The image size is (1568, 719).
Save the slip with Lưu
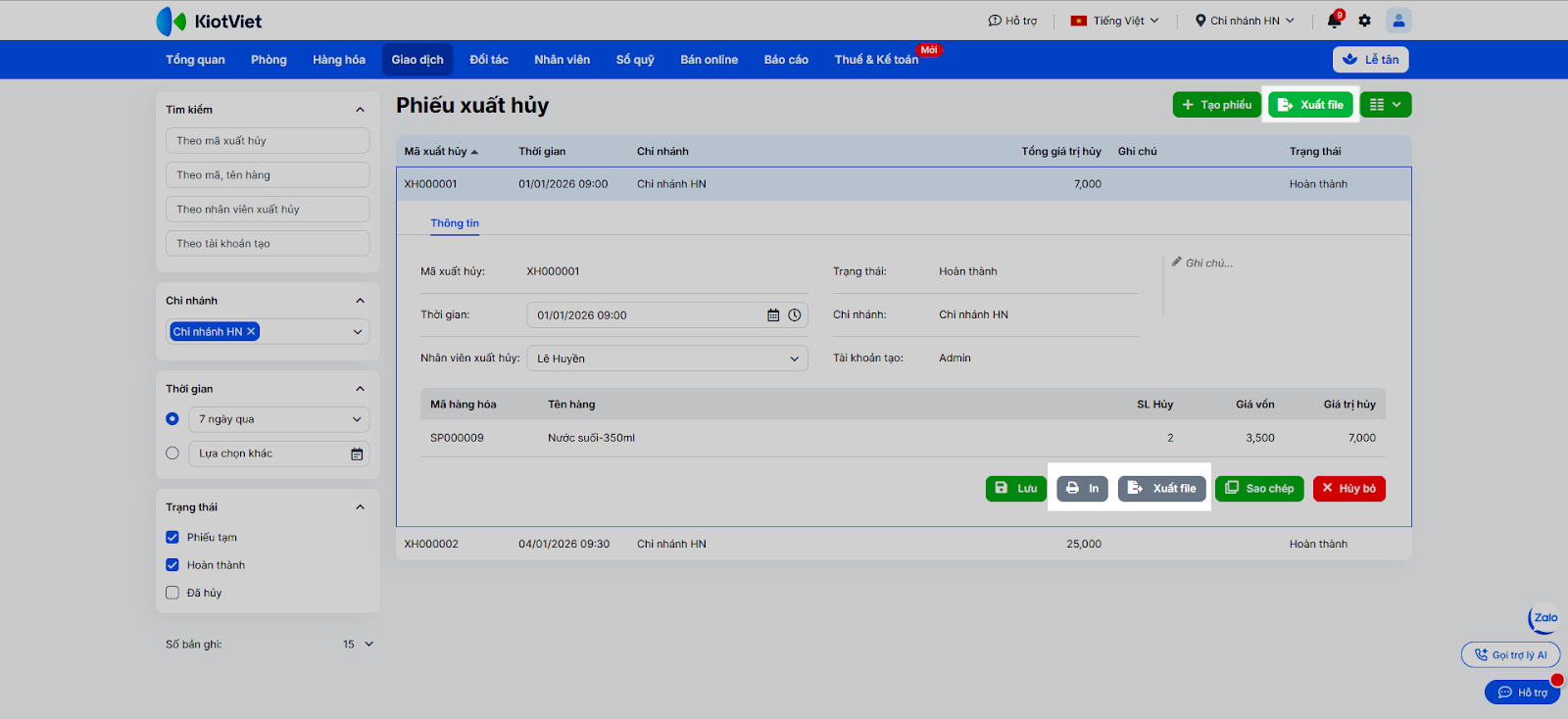[1016, 488]
